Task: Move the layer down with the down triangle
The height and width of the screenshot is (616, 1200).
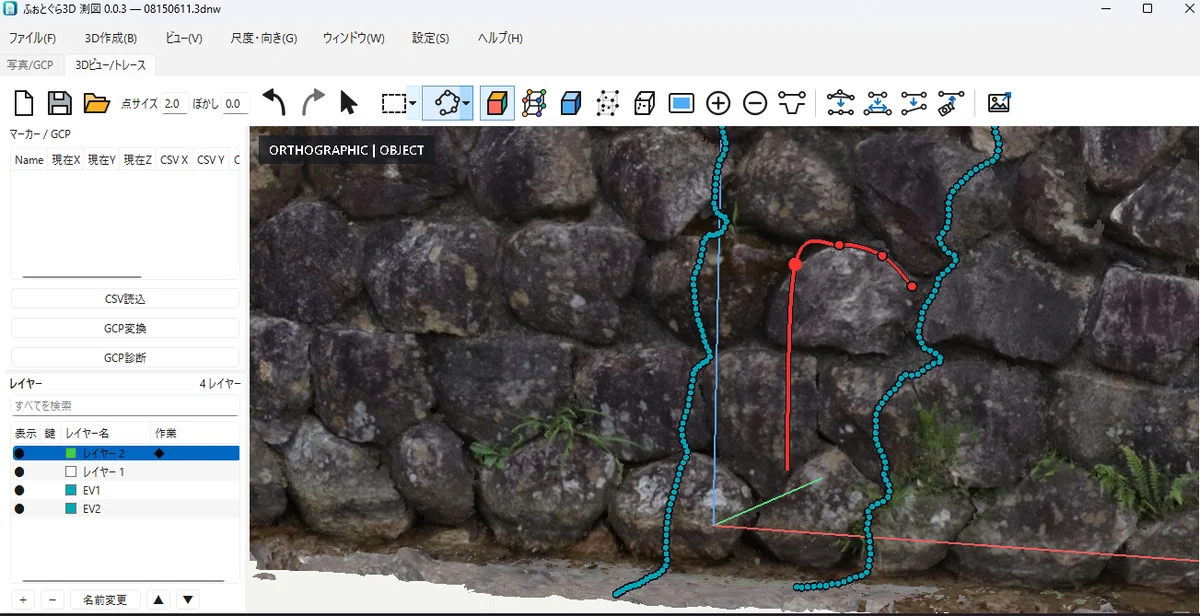Action: (187, 599)
